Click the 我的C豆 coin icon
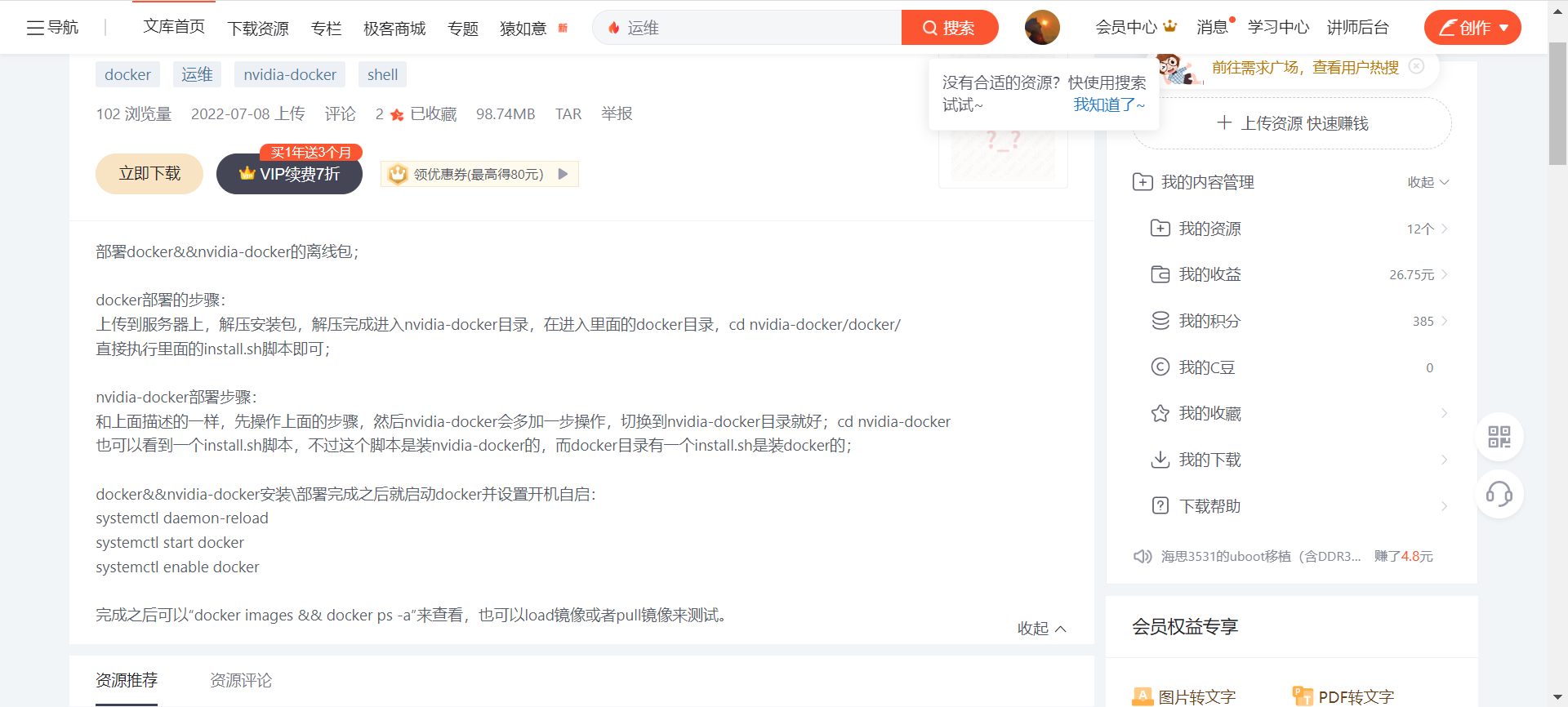 1160,367
